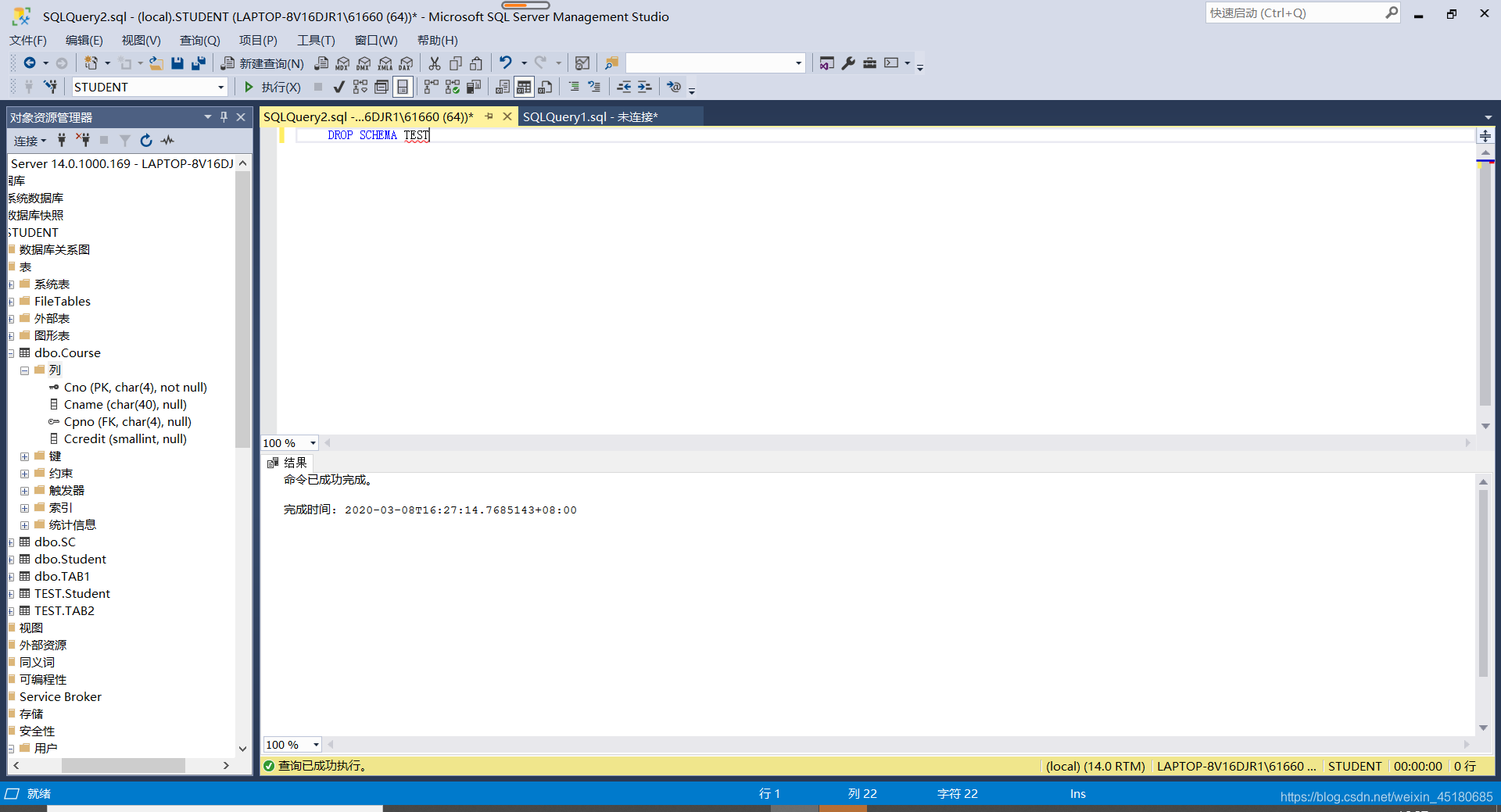Open a DAX query via the DAX icon
1501x812 pixels.
point(406,63)
